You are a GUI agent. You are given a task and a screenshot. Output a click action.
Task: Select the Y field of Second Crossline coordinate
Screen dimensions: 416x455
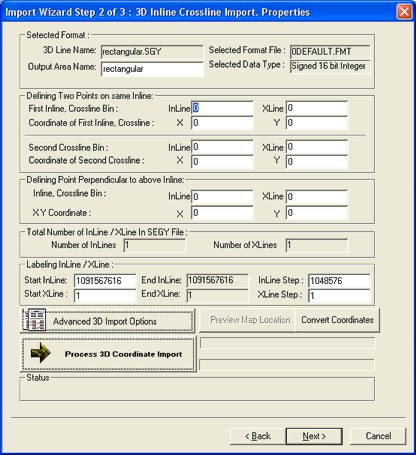tap(317, 162)
